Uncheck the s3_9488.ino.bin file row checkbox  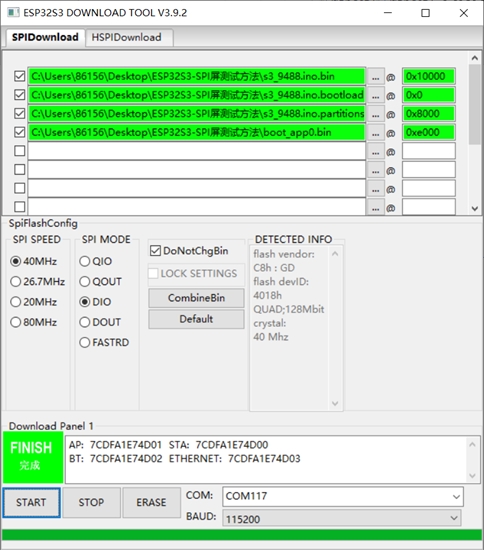pyautogui.click(x=20, y=76)
